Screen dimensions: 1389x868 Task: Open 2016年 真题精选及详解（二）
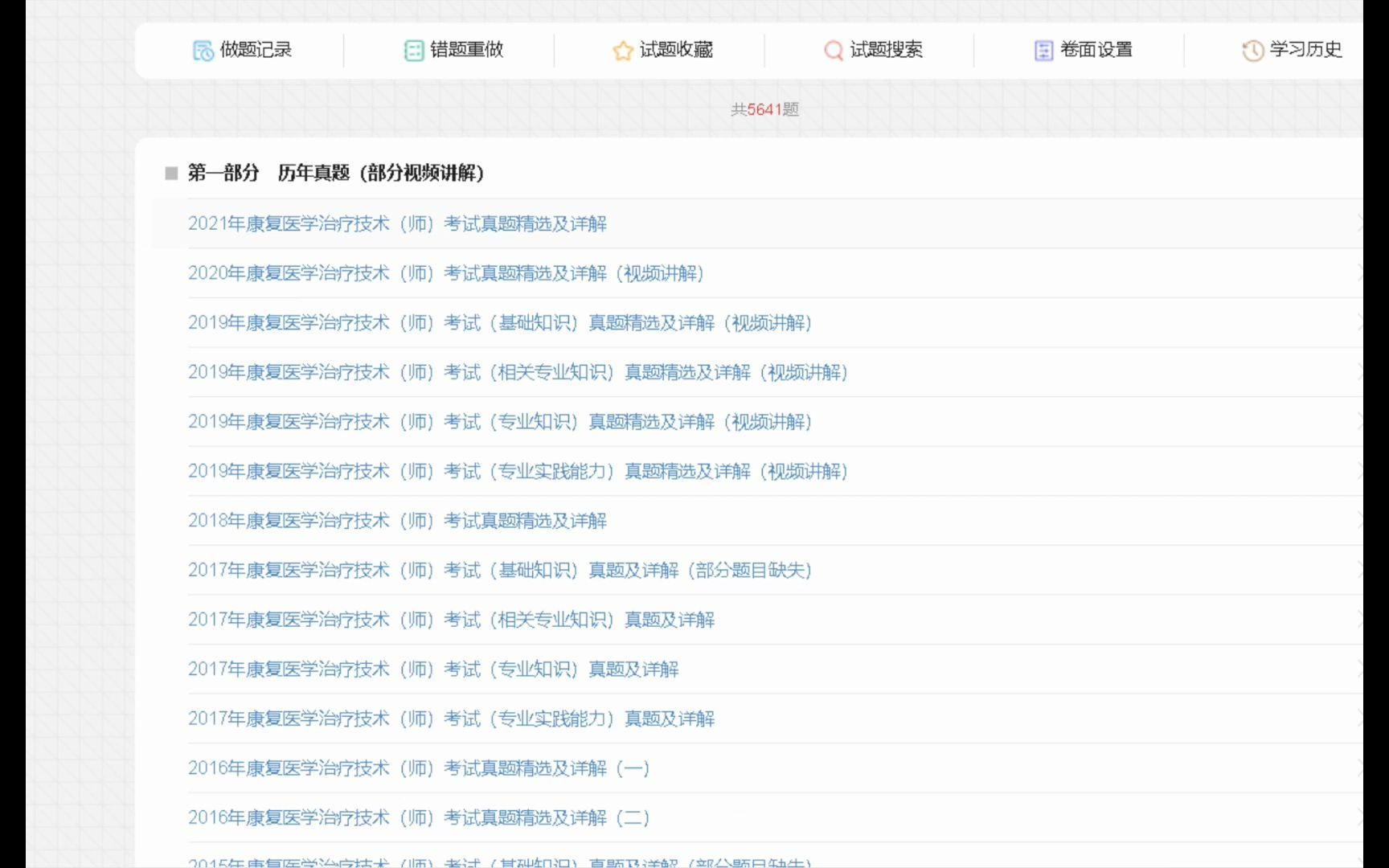pyautogui.click(x=419, y=817)
